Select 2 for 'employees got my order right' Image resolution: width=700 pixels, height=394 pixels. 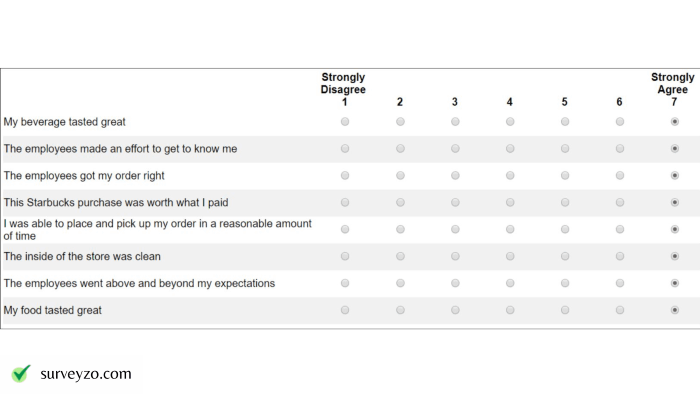tap(400, 175)
